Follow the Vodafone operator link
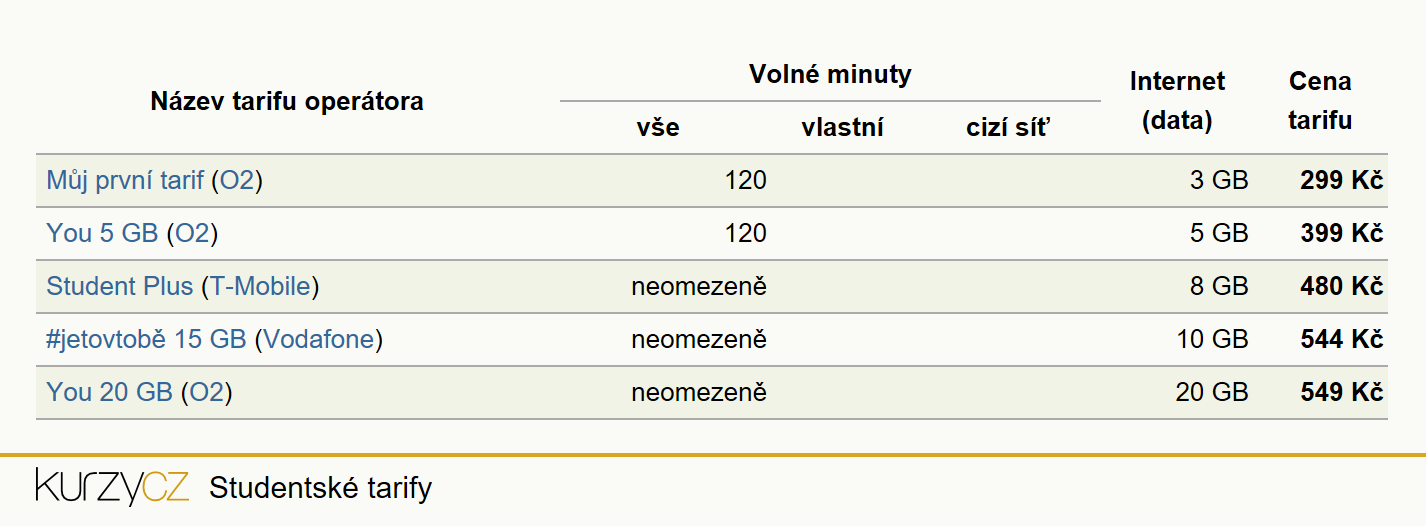 click(x=319, y=340)
